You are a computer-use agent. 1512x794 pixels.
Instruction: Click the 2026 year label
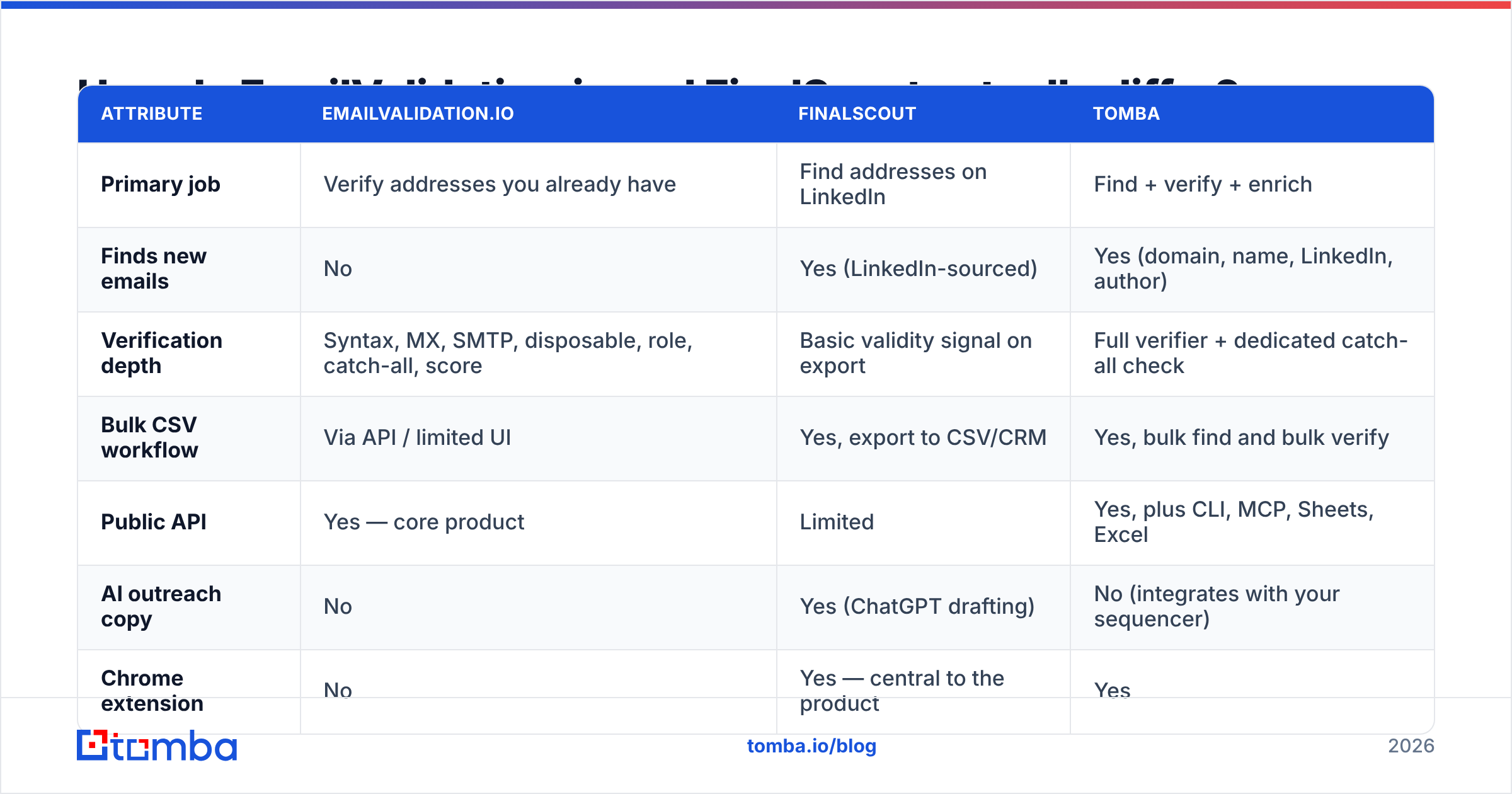[1411, 746]
